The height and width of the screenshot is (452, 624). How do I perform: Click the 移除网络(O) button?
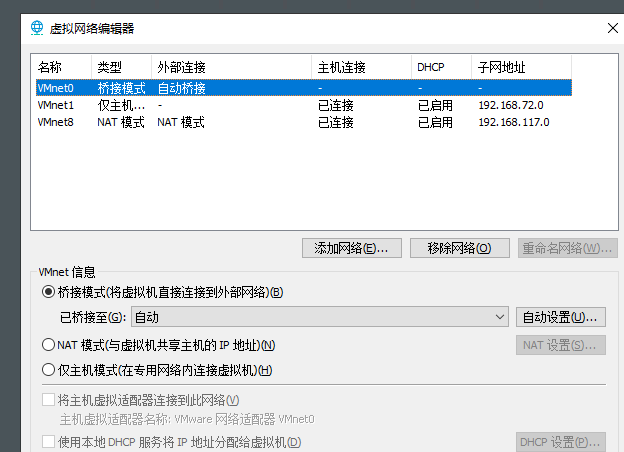click(x=459, y=248)
